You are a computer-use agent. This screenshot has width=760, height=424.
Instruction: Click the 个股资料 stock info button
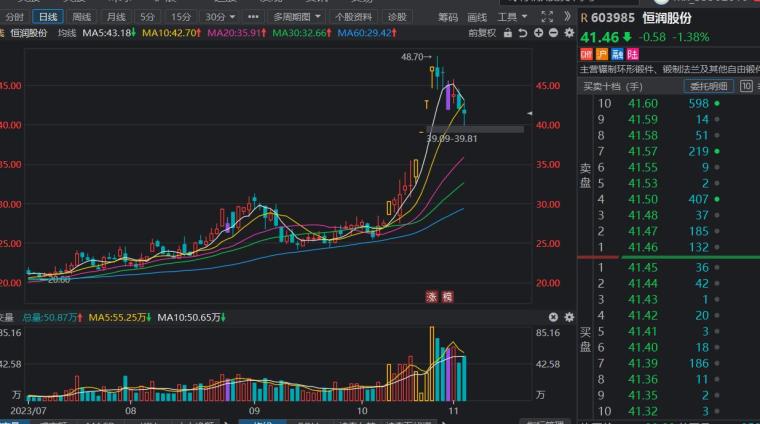click(353, 17)
